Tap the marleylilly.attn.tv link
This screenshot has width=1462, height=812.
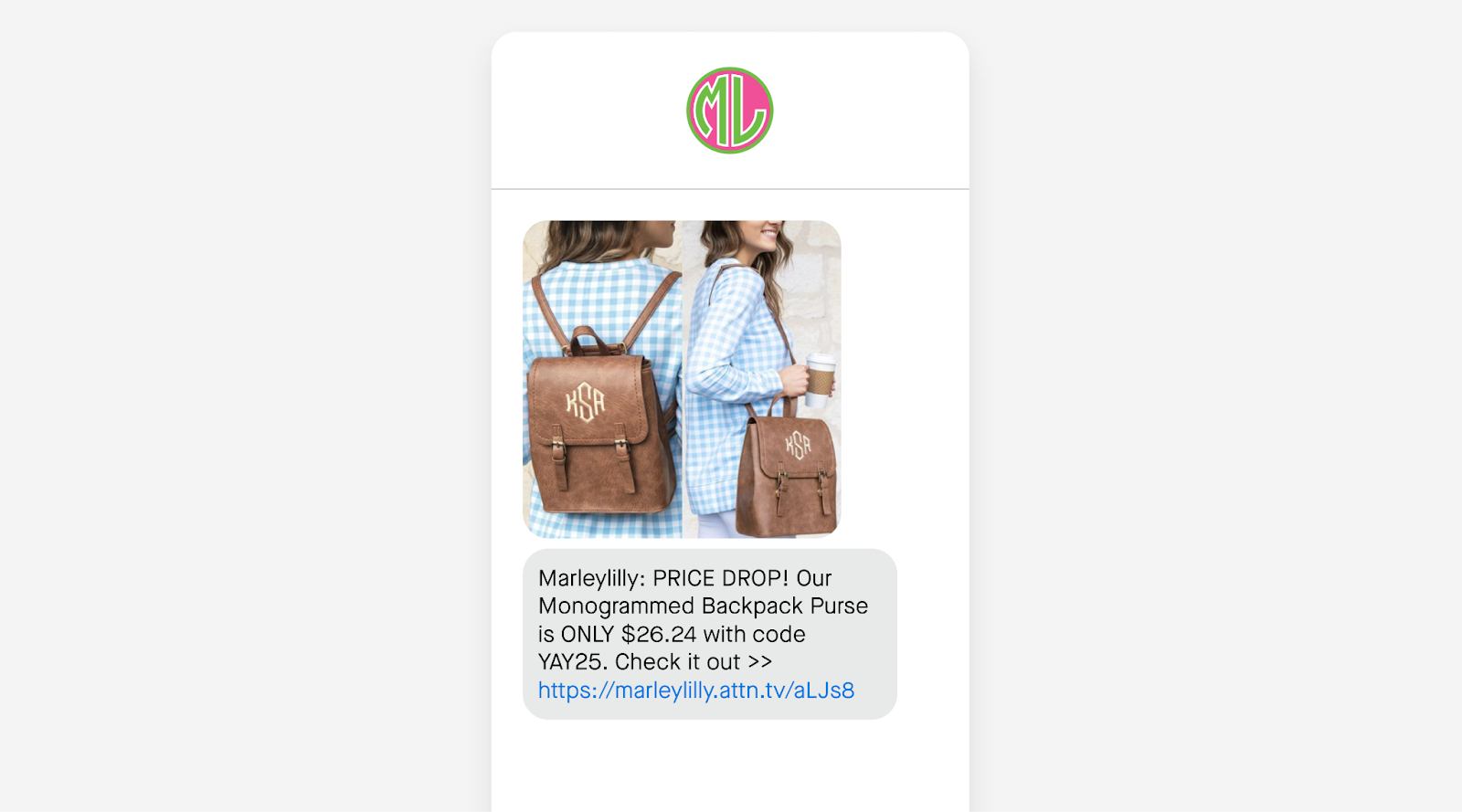coord(696,691)
